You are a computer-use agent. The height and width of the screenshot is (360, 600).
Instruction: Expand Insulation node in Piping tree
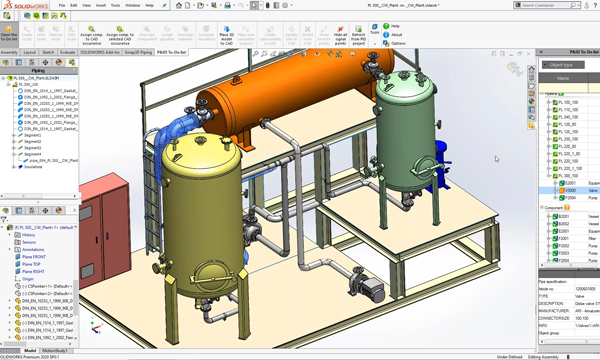click(x=14, y=167)
